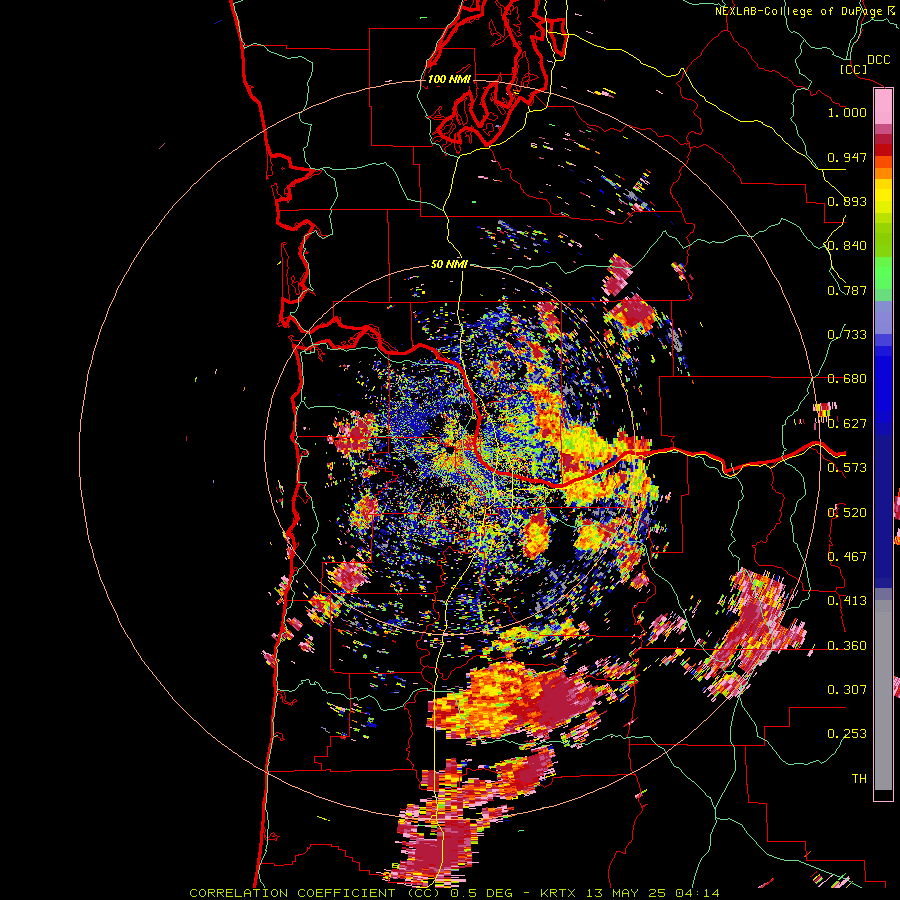This screenshot has width=900, height=900.
Task: Click the pink top segment of the color bar
Action: click(x=883, y=106)
